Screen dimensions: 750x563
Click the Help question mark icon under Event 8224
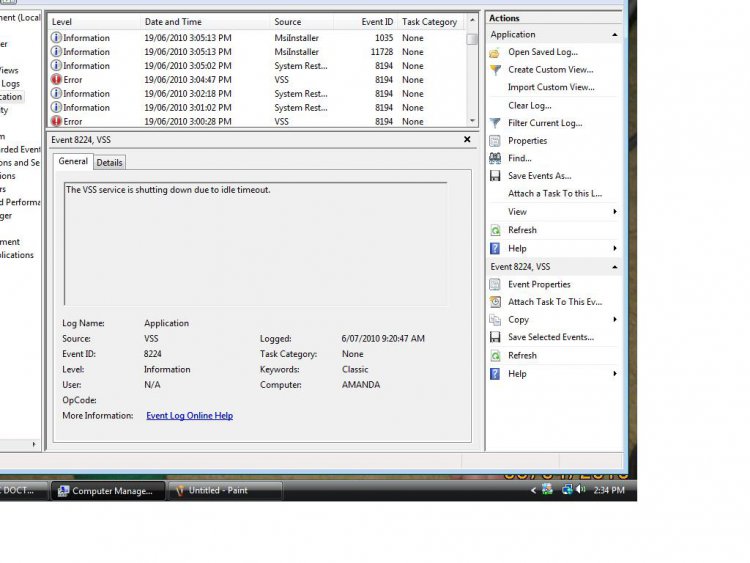(x=495, y=374)
